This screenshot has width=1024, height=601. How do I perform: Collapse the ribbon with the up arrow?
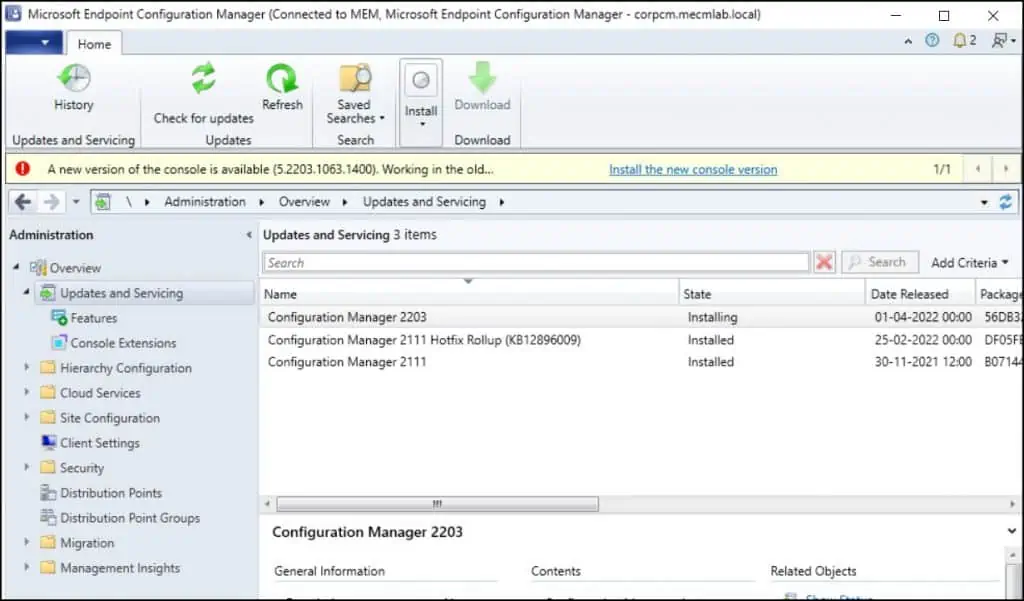(908, 41)
